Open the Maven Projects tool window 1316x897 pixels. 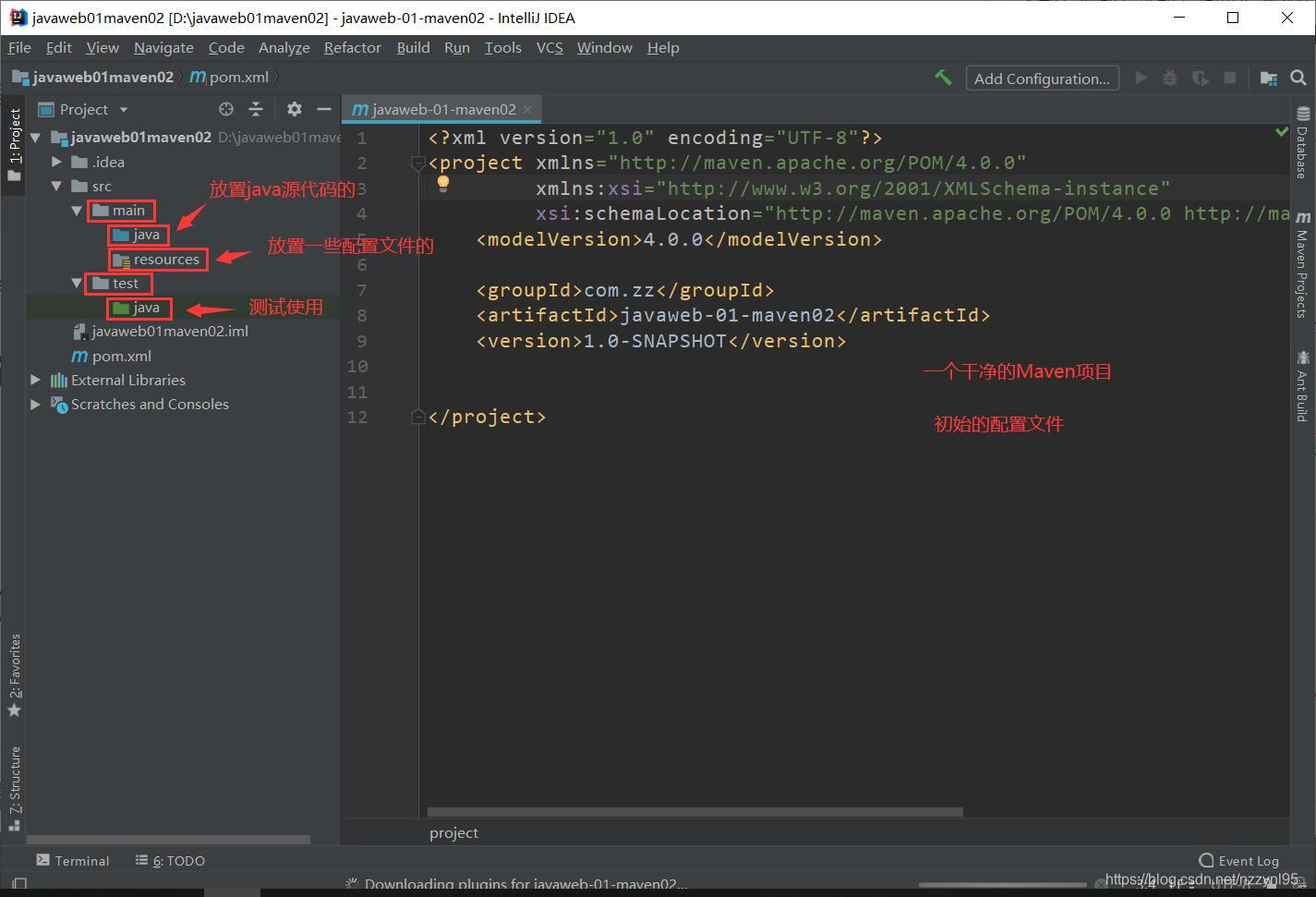(x=1302, y=265)
